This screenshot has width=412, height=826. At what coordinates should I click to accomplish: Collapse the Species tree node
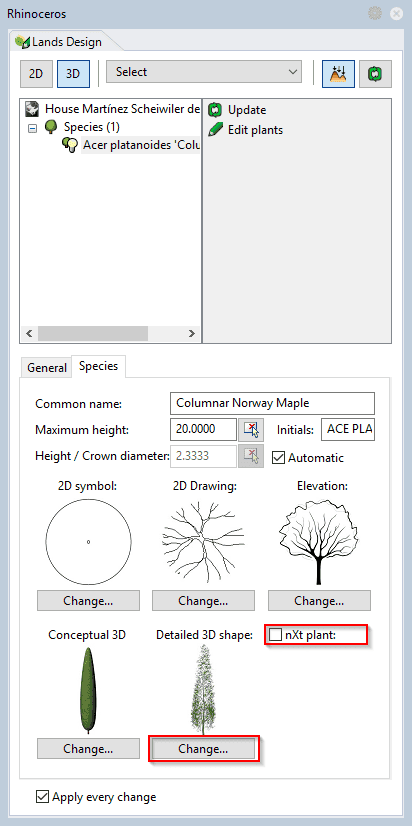33,127
